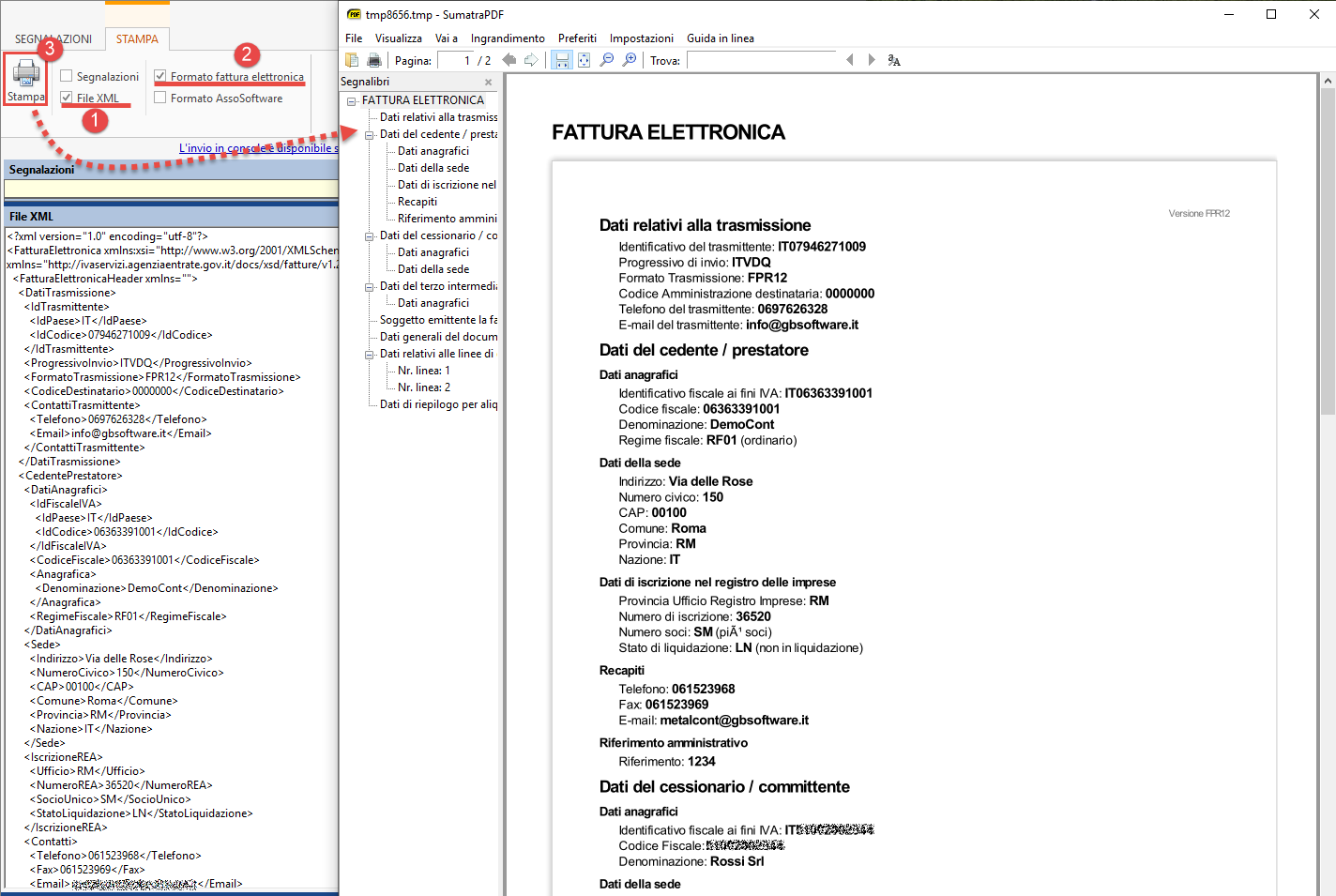Click the L'invio in conservazione link
This screenshot has width=1336, height=896.
258,148
